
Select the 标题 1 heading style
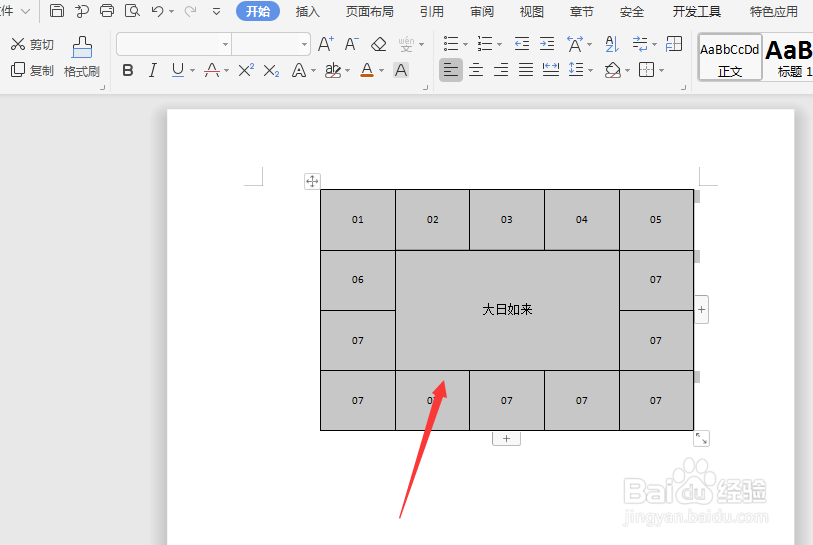(x=789, y=57)
